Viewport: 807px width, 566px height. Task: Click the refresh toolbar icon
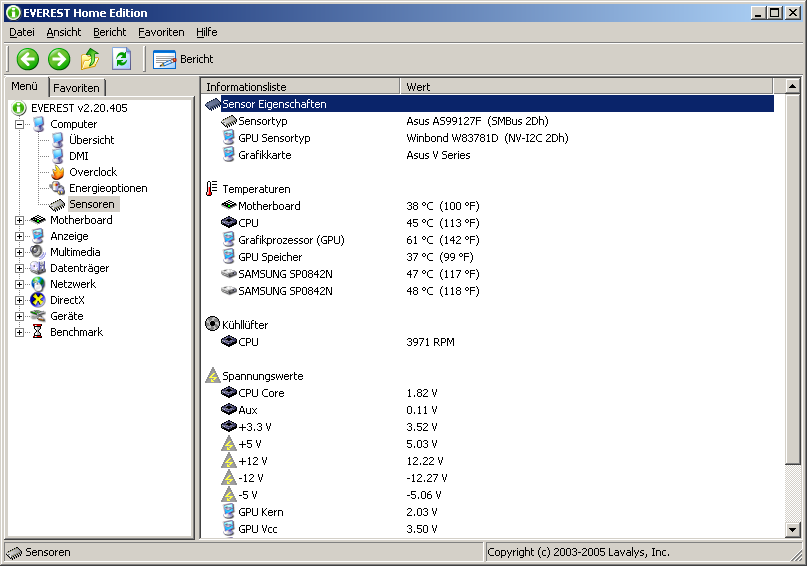pos(121,59)
